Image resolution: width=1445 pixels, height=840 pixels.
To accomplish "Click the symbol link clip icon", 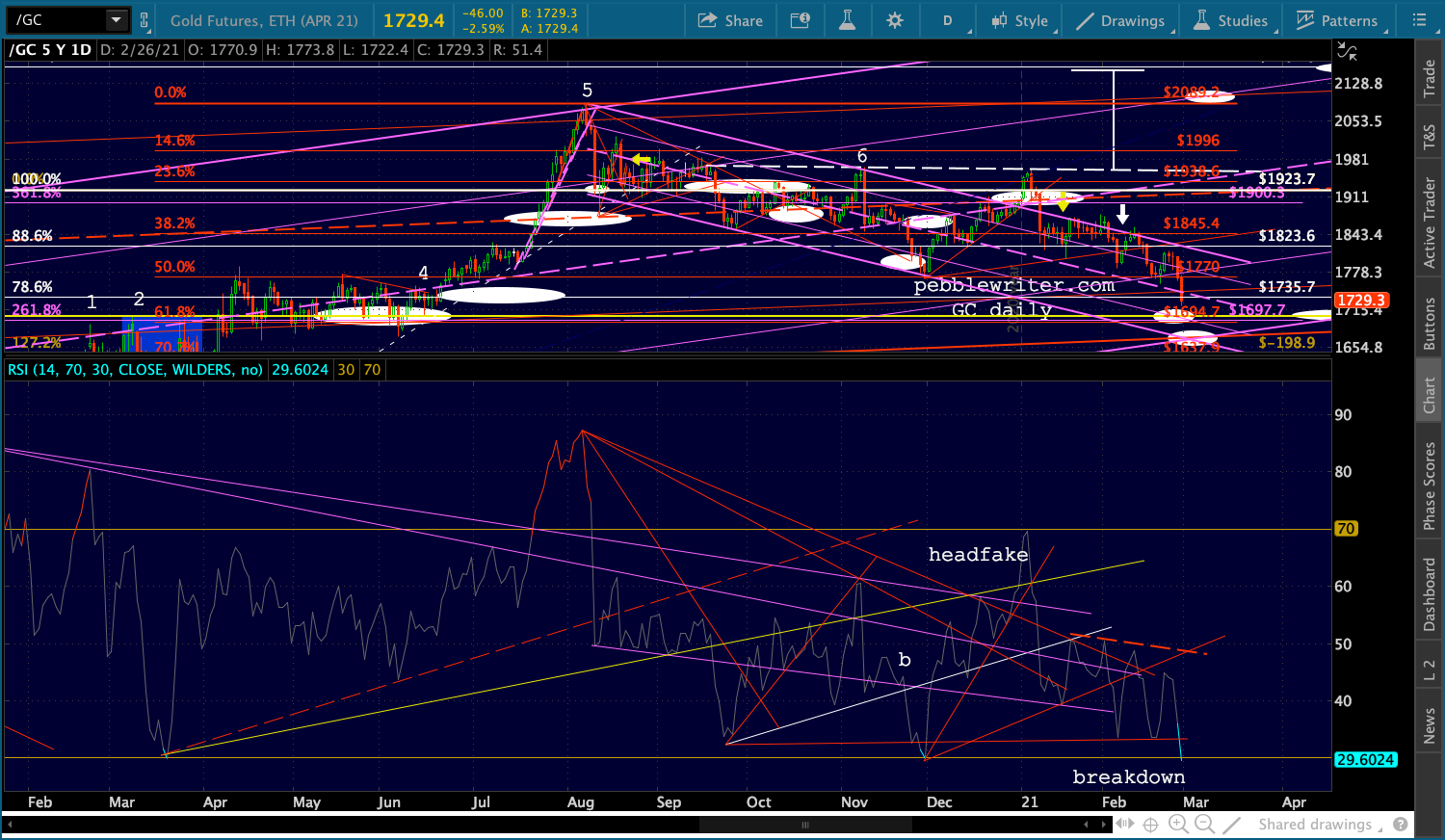I will coord(144,20).
